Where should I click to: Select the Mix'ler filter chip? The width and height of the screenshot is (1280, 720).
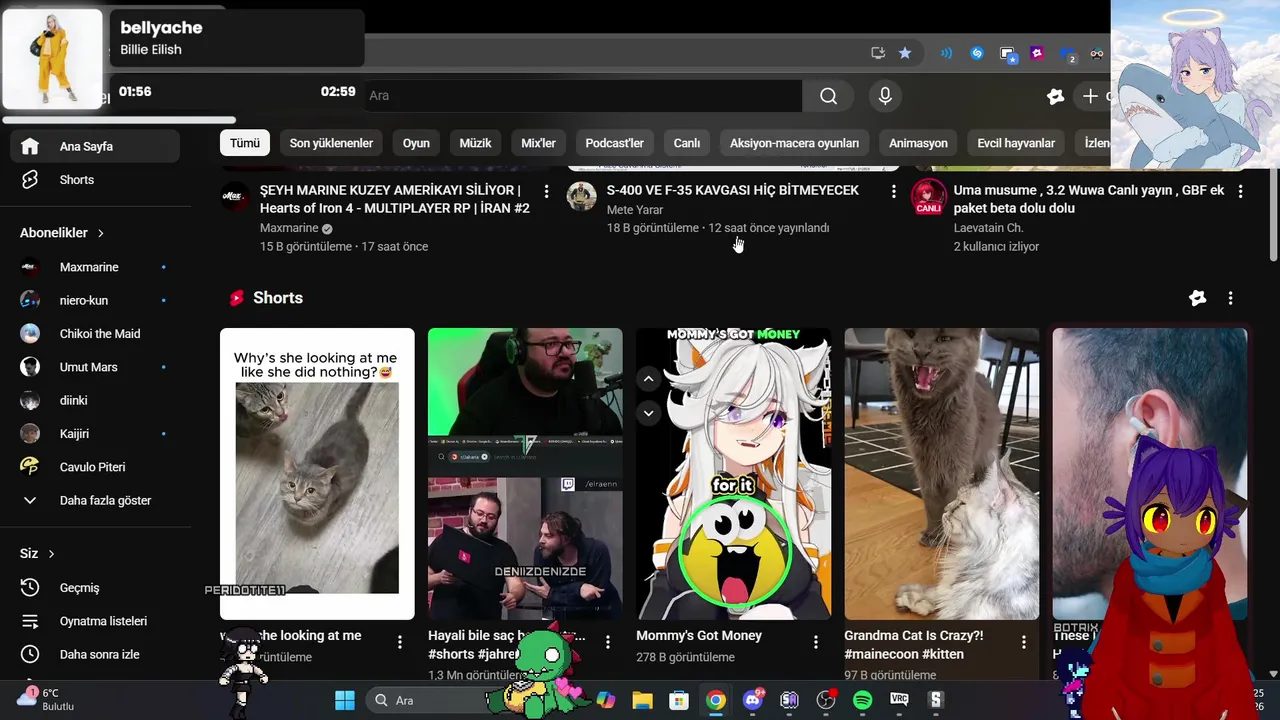(538, 143)
